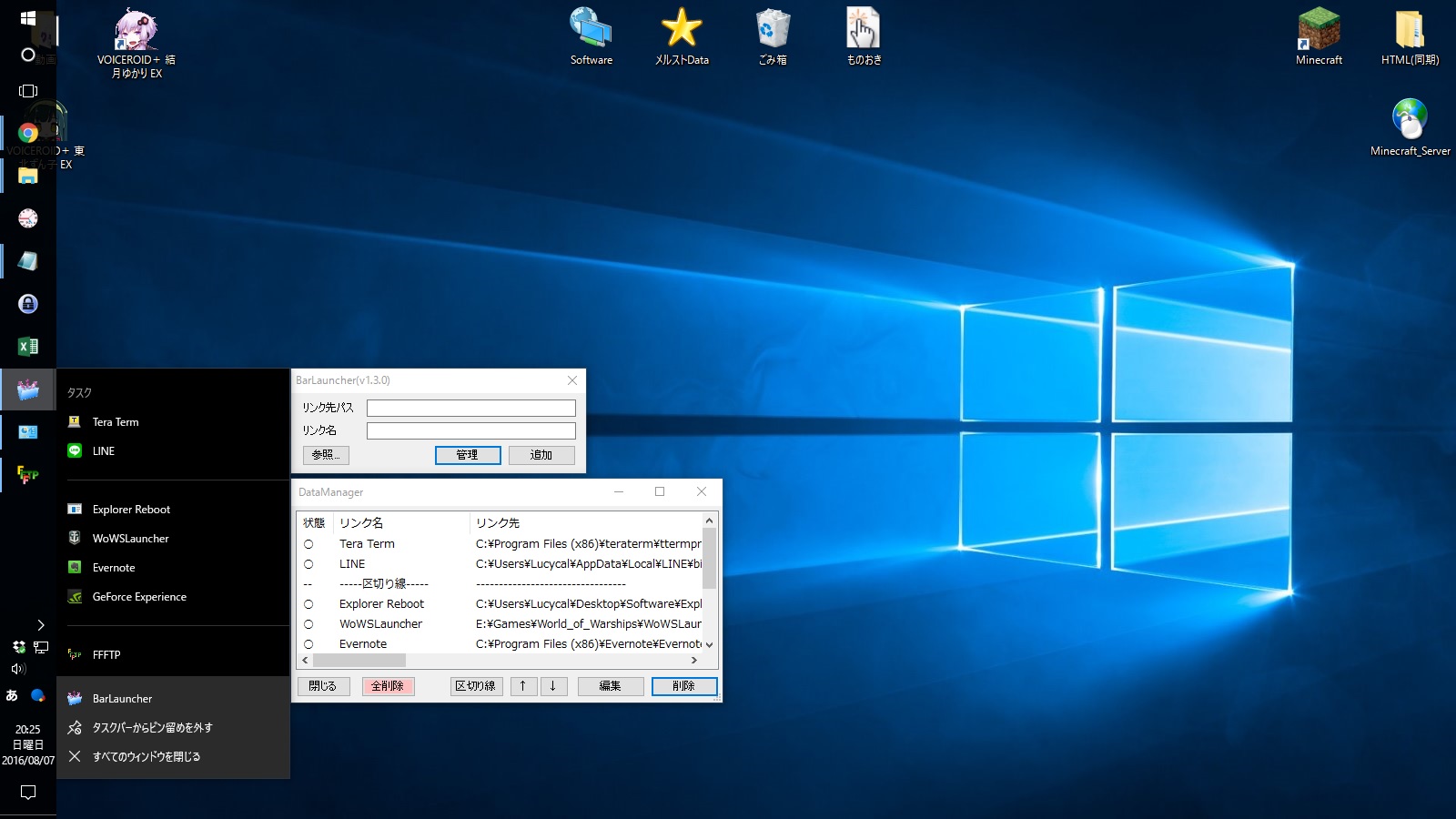This screenshot has height=819, width=1456.
Task: Select the Tera Term status circle
Action: [x=308, y=544]
